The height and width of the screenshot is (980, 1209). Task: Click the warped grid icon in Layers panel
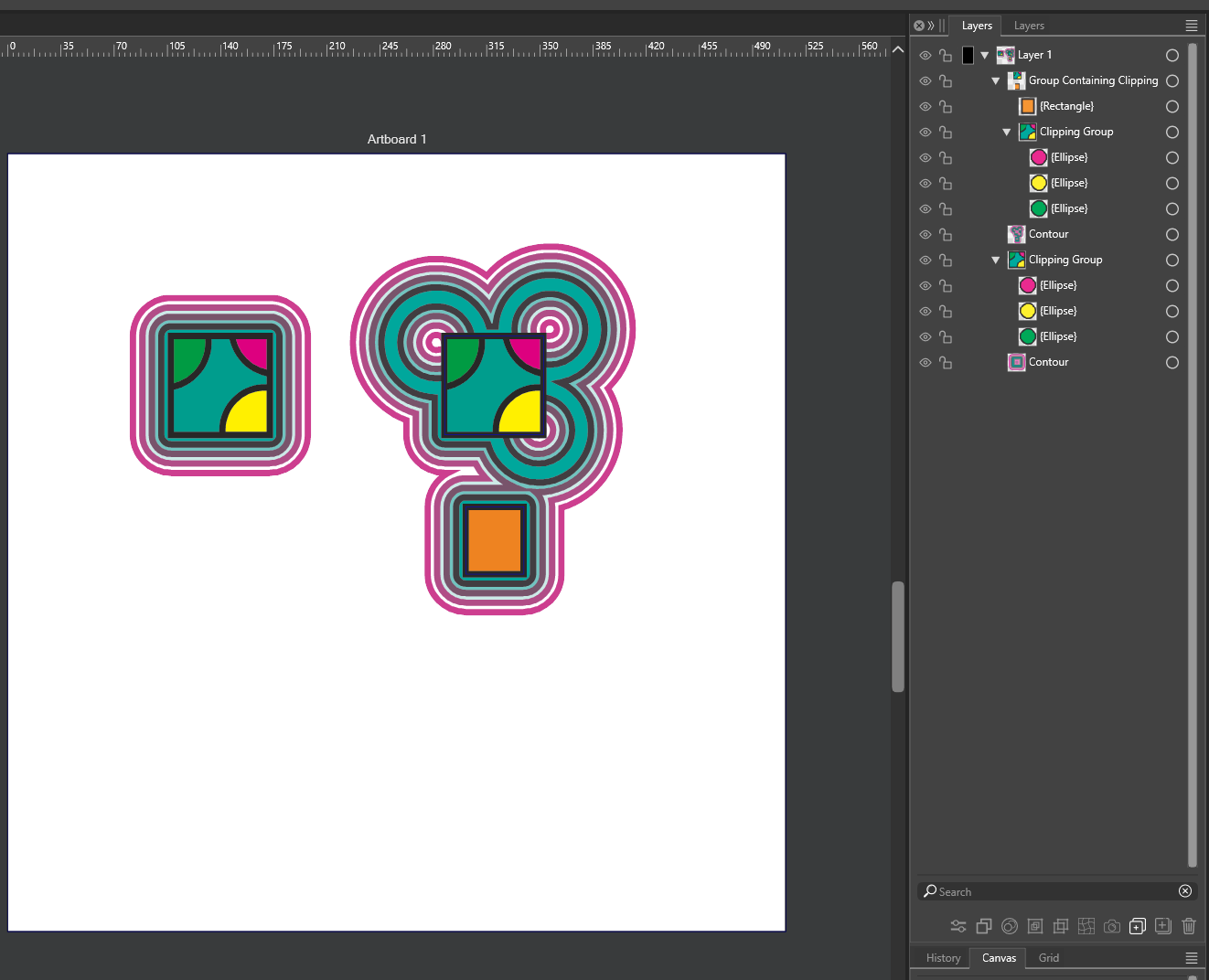click(x=1086, y=926)
